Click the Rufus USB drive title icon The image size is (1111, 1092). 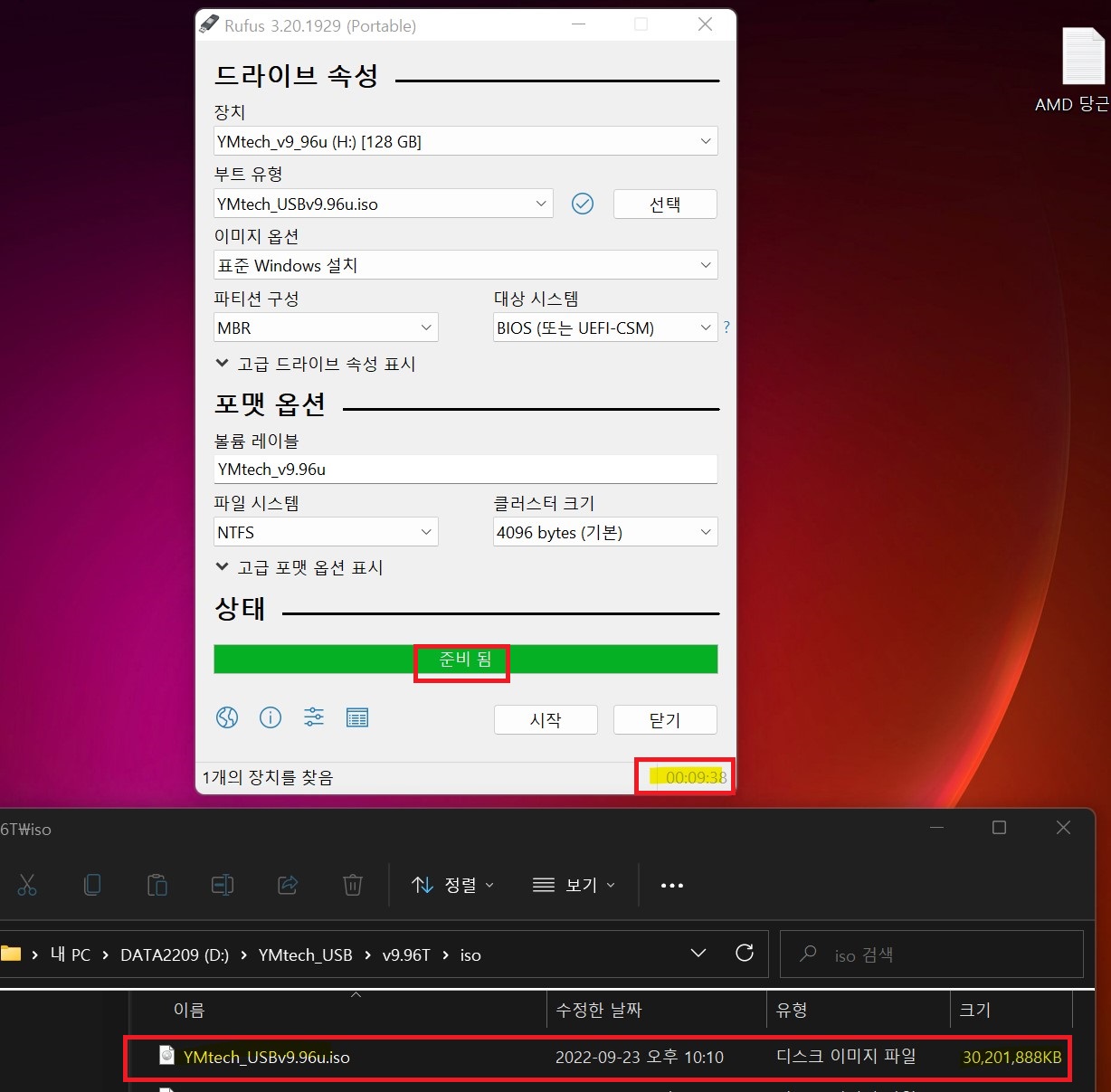pos(209,24)
